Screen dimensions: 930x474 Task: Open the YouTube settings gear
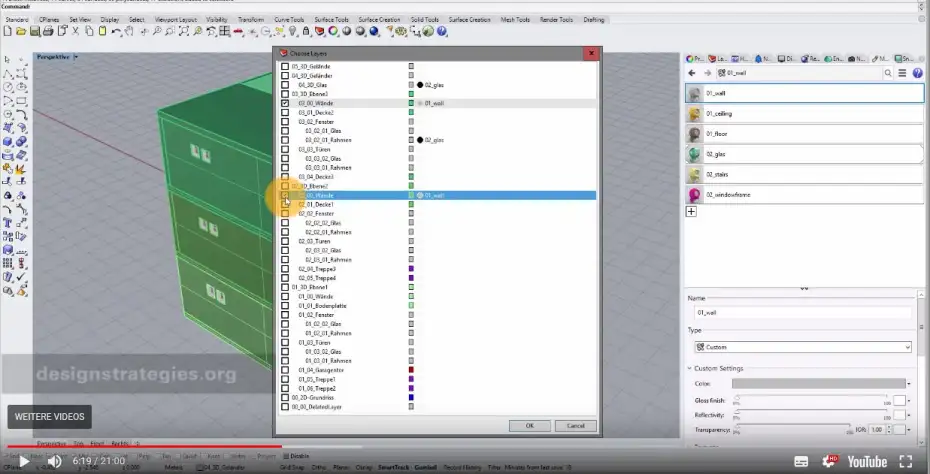point(830,462)
